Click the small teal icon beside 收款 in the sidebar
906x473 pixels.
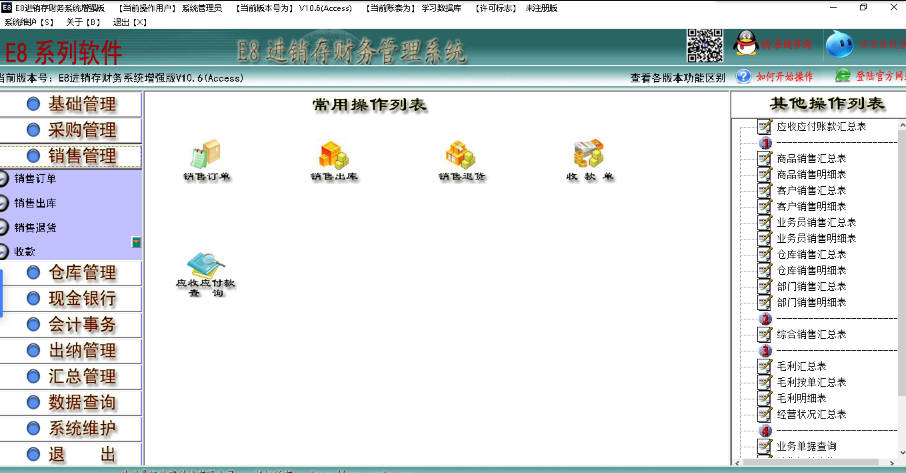(x=136, y=242)
